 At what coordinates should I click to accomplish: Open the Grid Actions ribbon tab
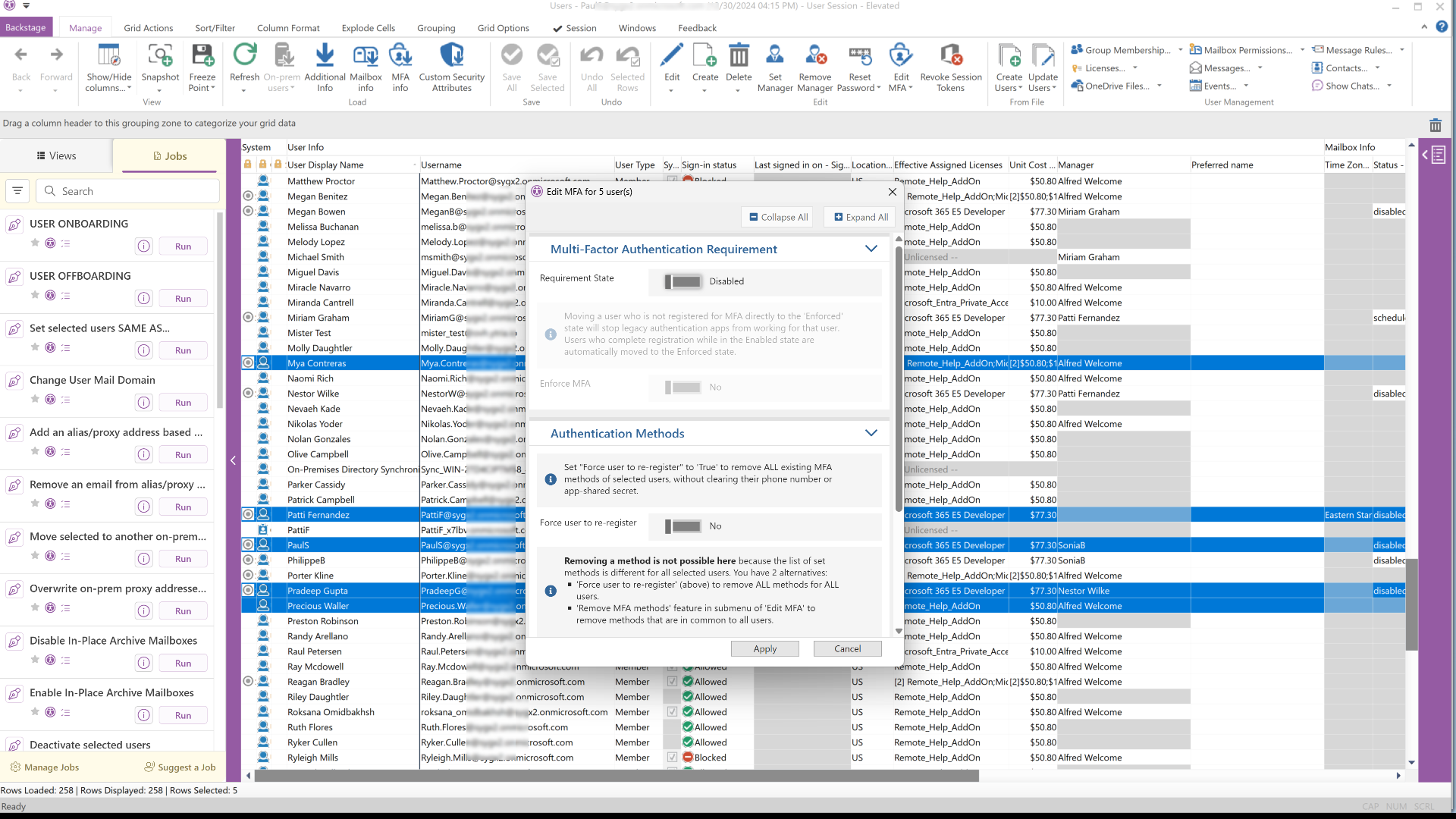coord(148,28)
